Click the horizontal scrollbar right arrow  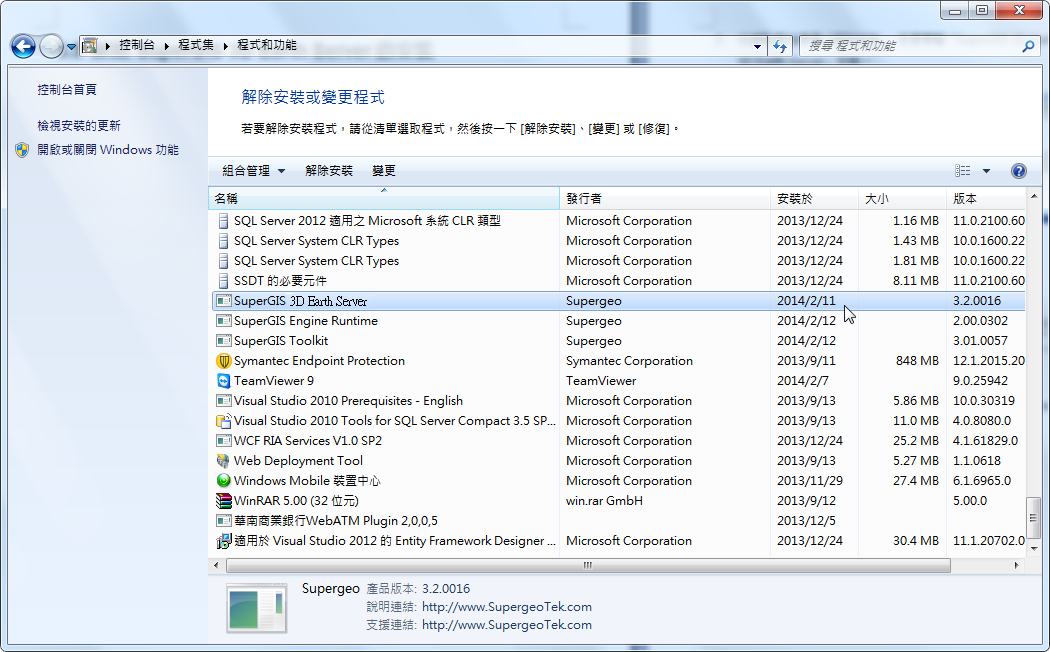pos(1017,566)
